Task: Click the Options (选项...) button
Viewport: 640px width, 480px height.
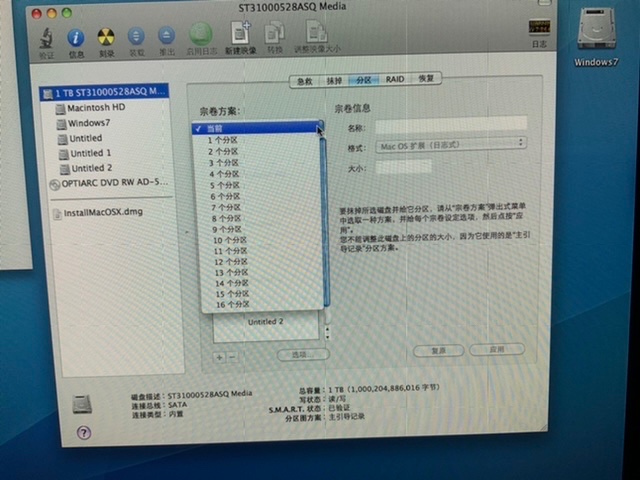Action: [x=303, y=354]
